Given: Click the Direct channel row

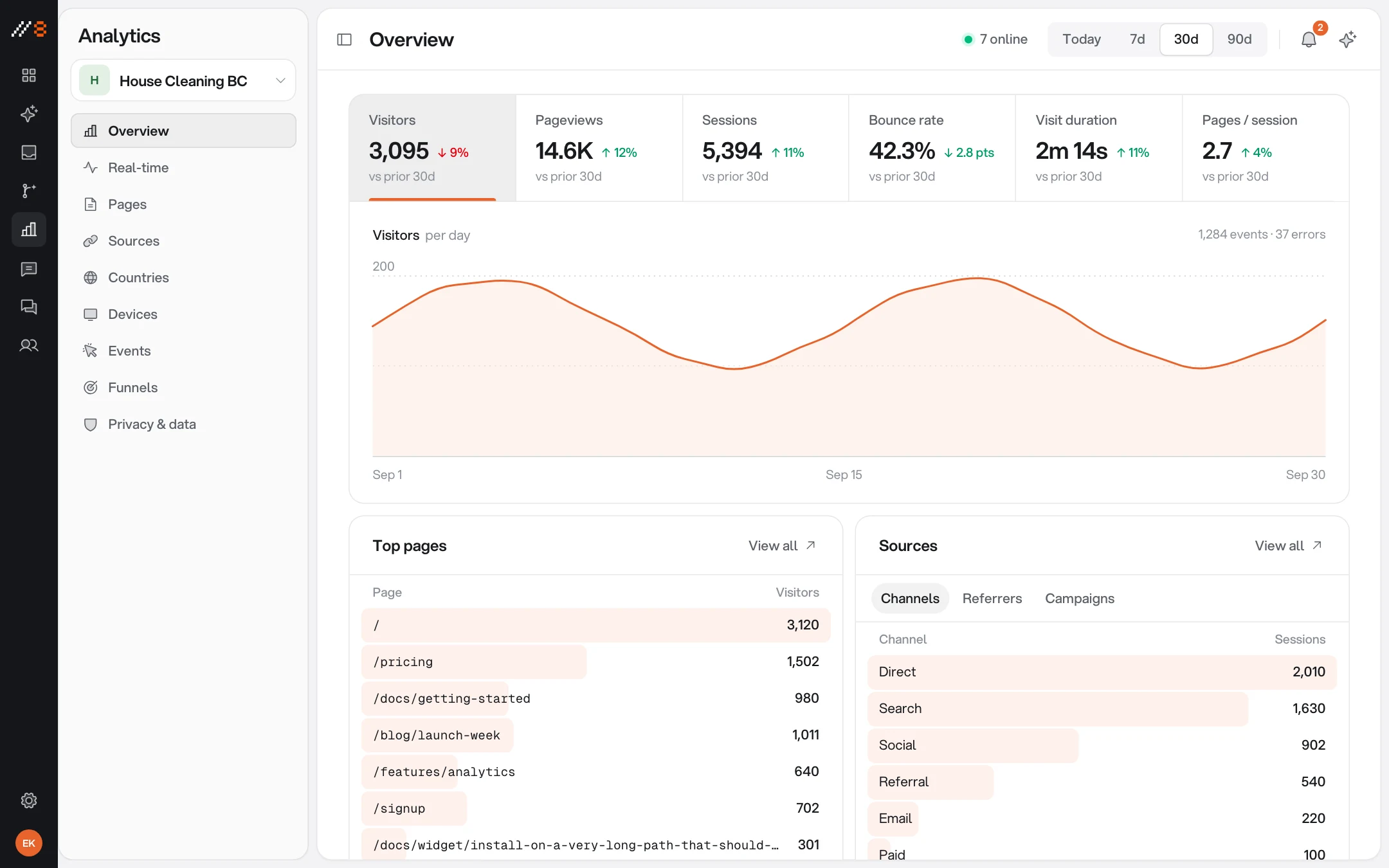Looking at the screenshot, I should pyautogui.click(x=1102, y=672).
